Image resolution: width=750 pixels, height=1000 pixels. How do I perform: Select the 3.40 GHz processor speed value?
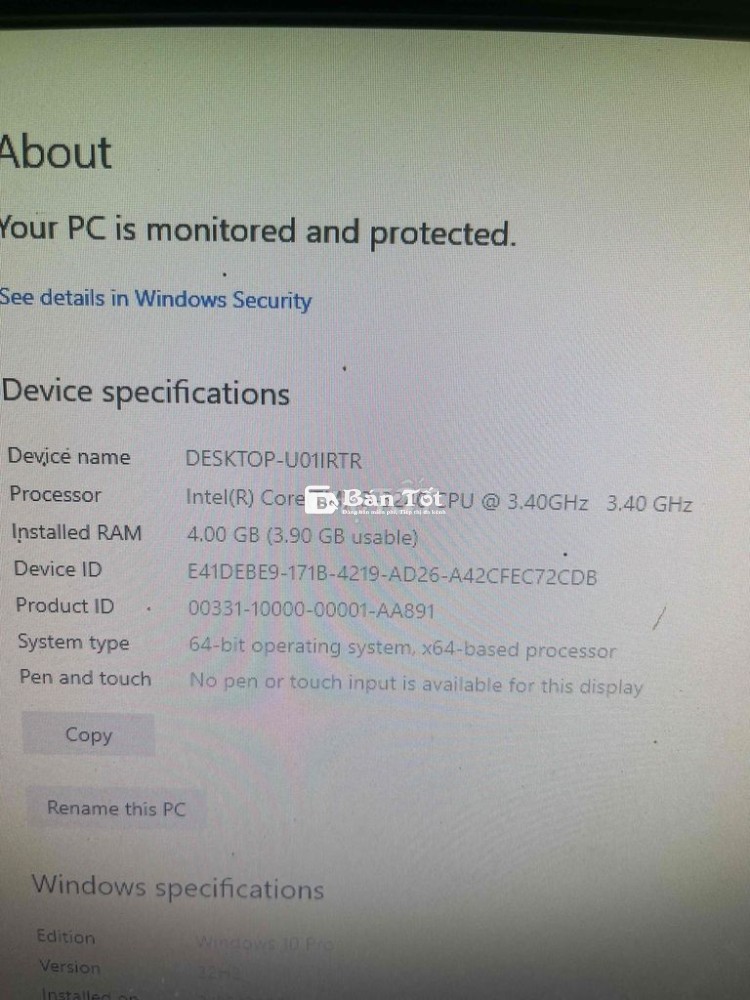(x=649, y=504)
